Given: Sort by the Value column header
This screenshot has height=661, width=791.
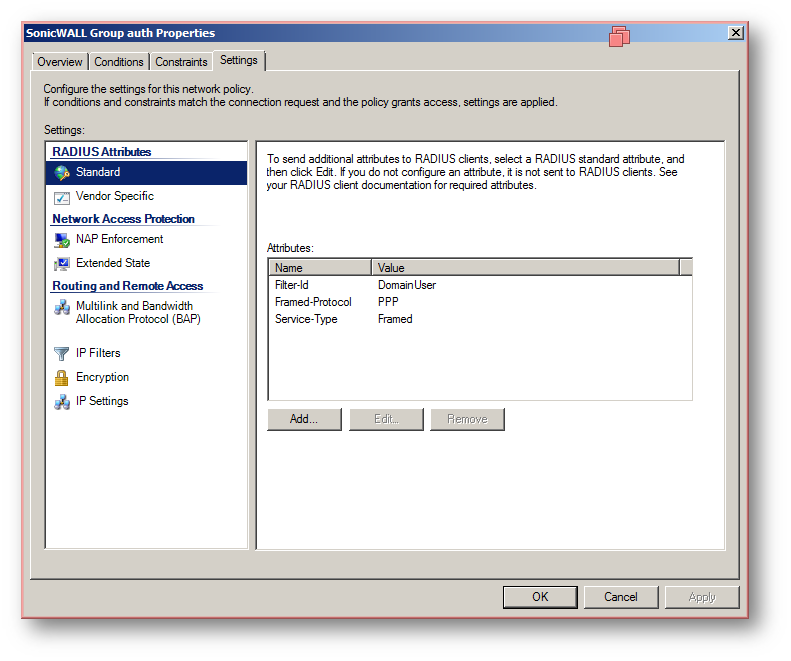Looking at the screenshot, I should (526, 267).
